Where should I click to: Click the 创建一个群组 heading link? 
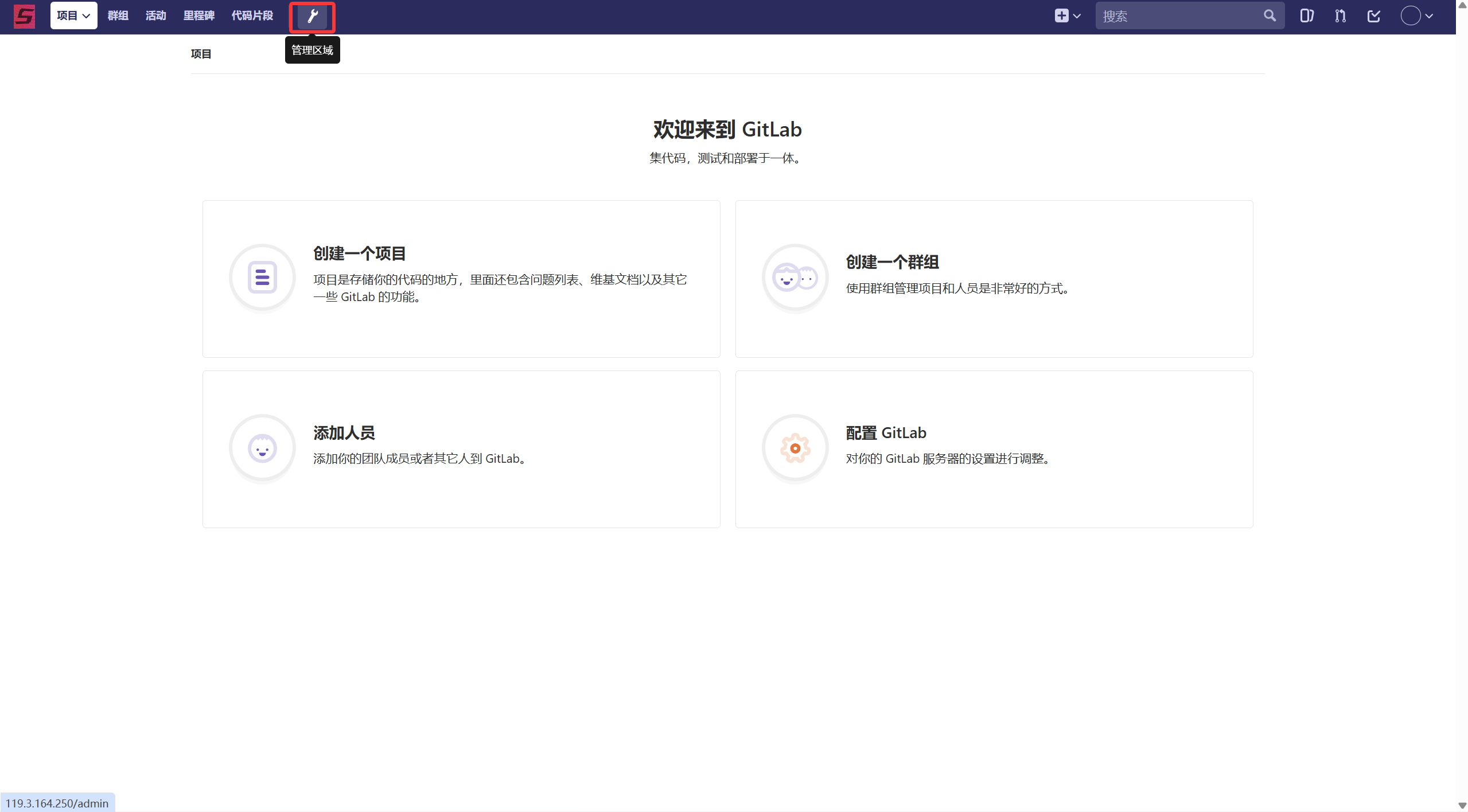point(893,262)
